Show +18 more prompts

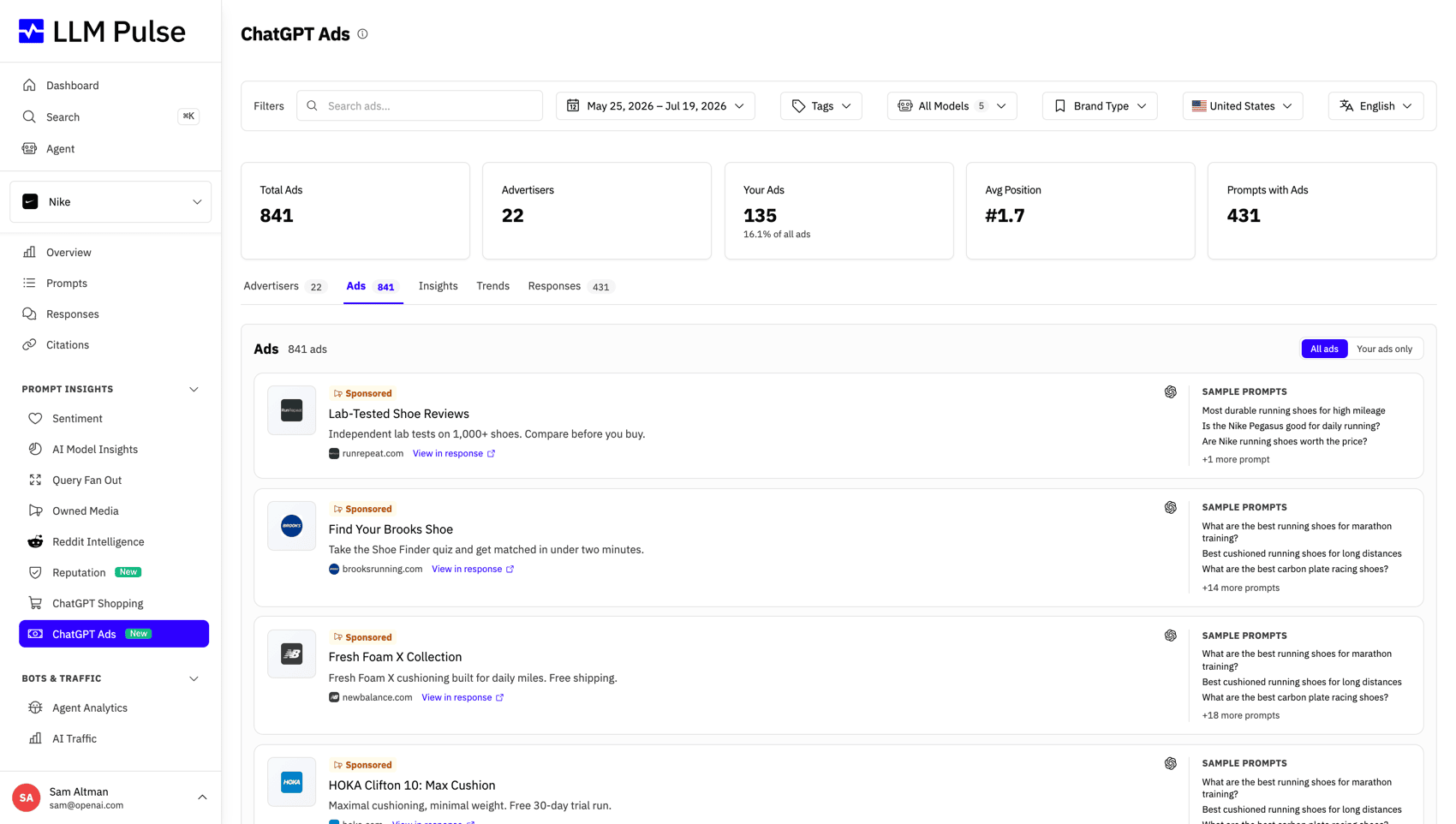(1240, 715)
